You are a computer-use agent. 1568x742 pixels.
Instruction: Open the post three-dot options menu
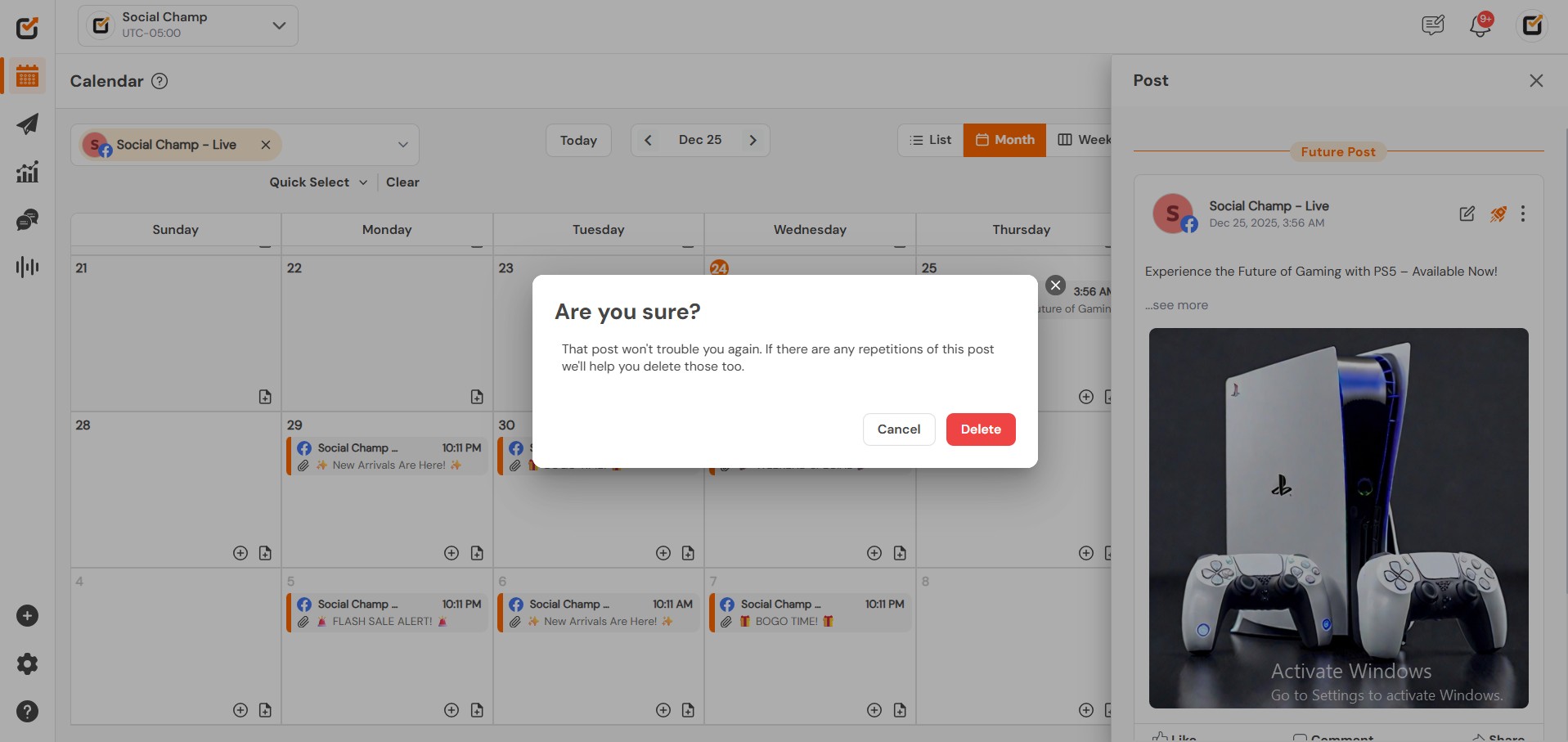[x=1522, y=214]
